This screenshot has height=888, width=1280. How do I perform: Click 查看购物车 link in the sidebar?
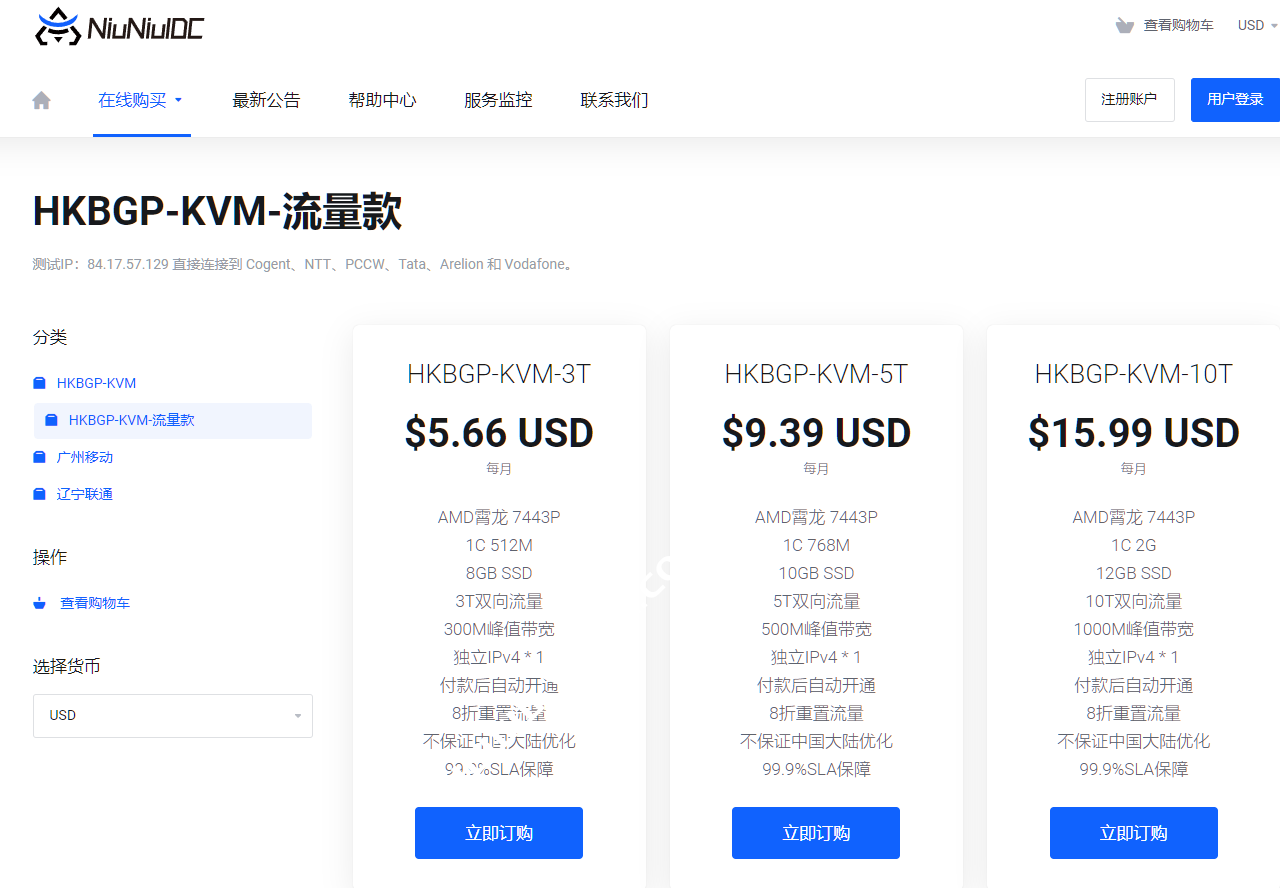coord(94,602)
